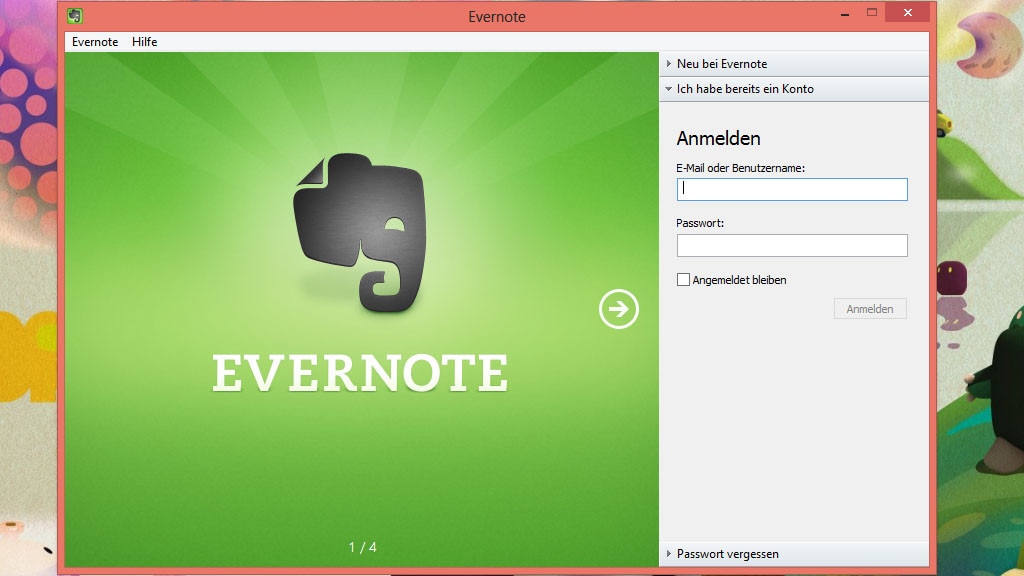Click the Anmelden button
This screenshot has height=576, width=1024.
(869, 308)
